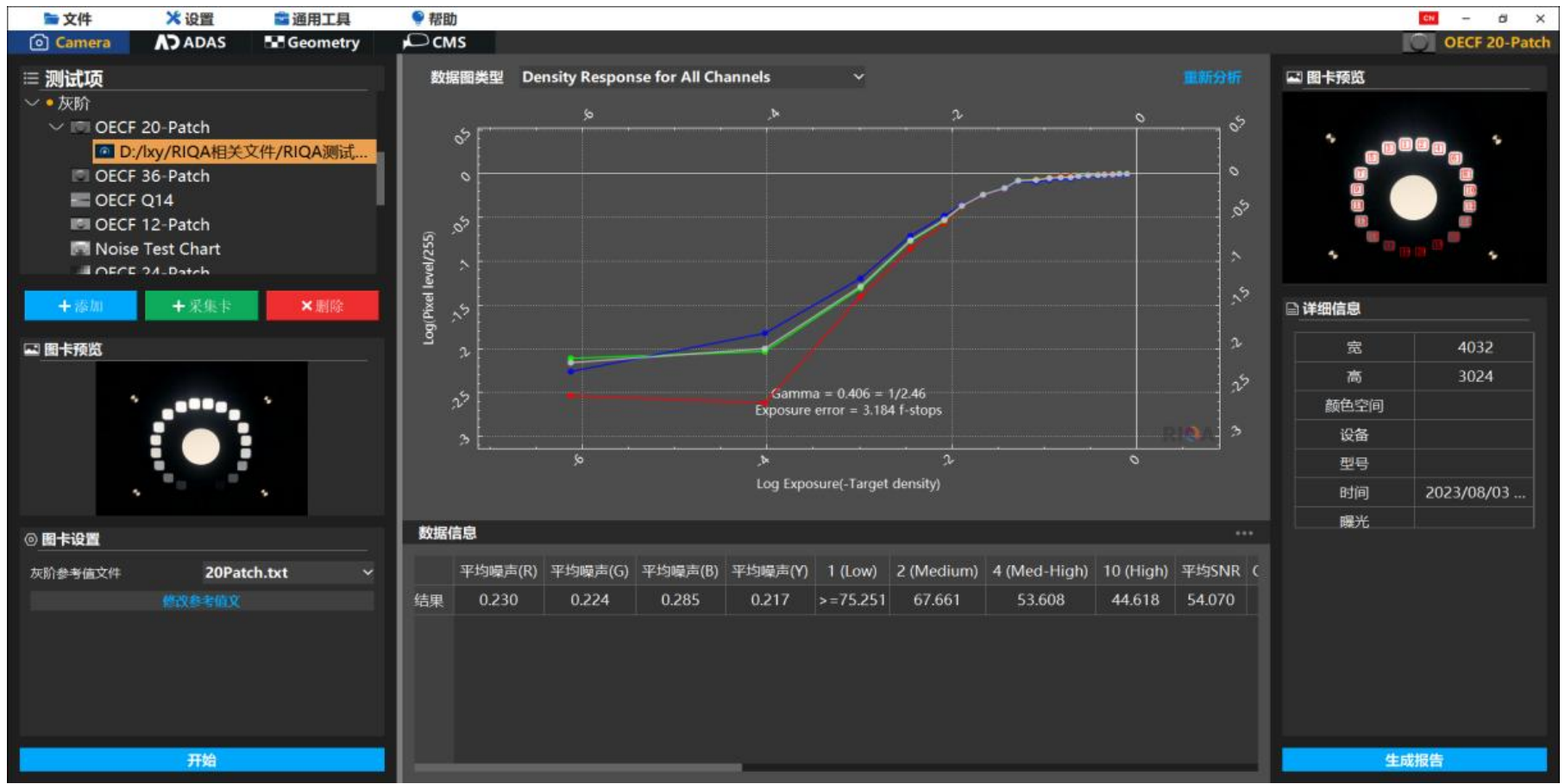Viewport: 1565px width, 784px height.
Task: Open the 文件 menu
Action: tap(67, 18)
